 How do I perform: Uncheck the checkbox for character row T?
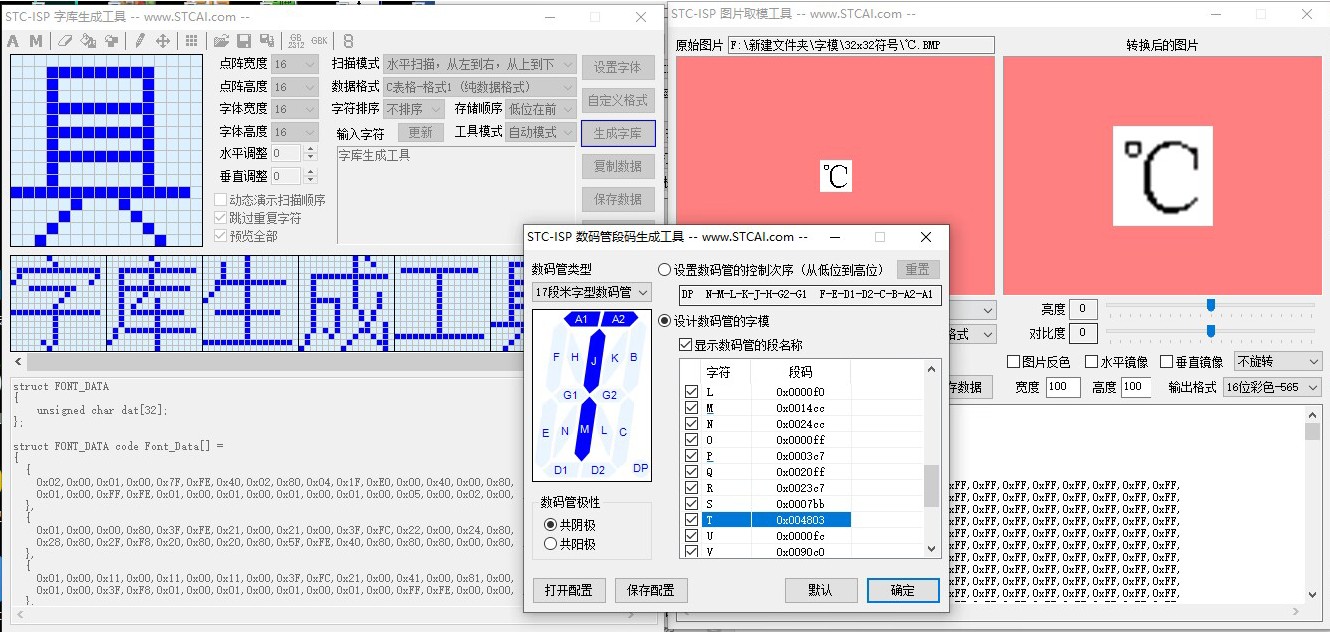coord(691,520)
